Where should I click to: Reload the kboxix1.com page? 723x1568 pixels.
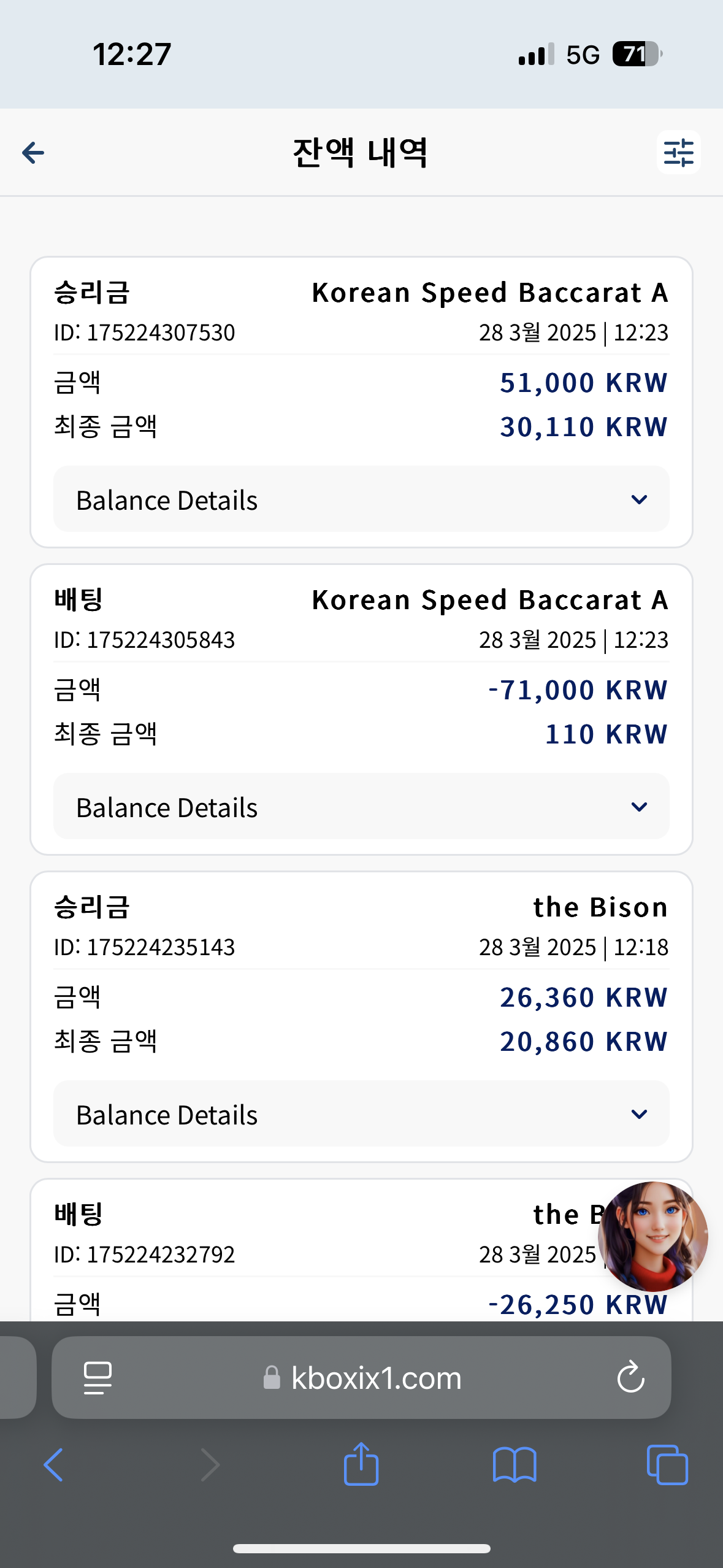click(630, 1378)
